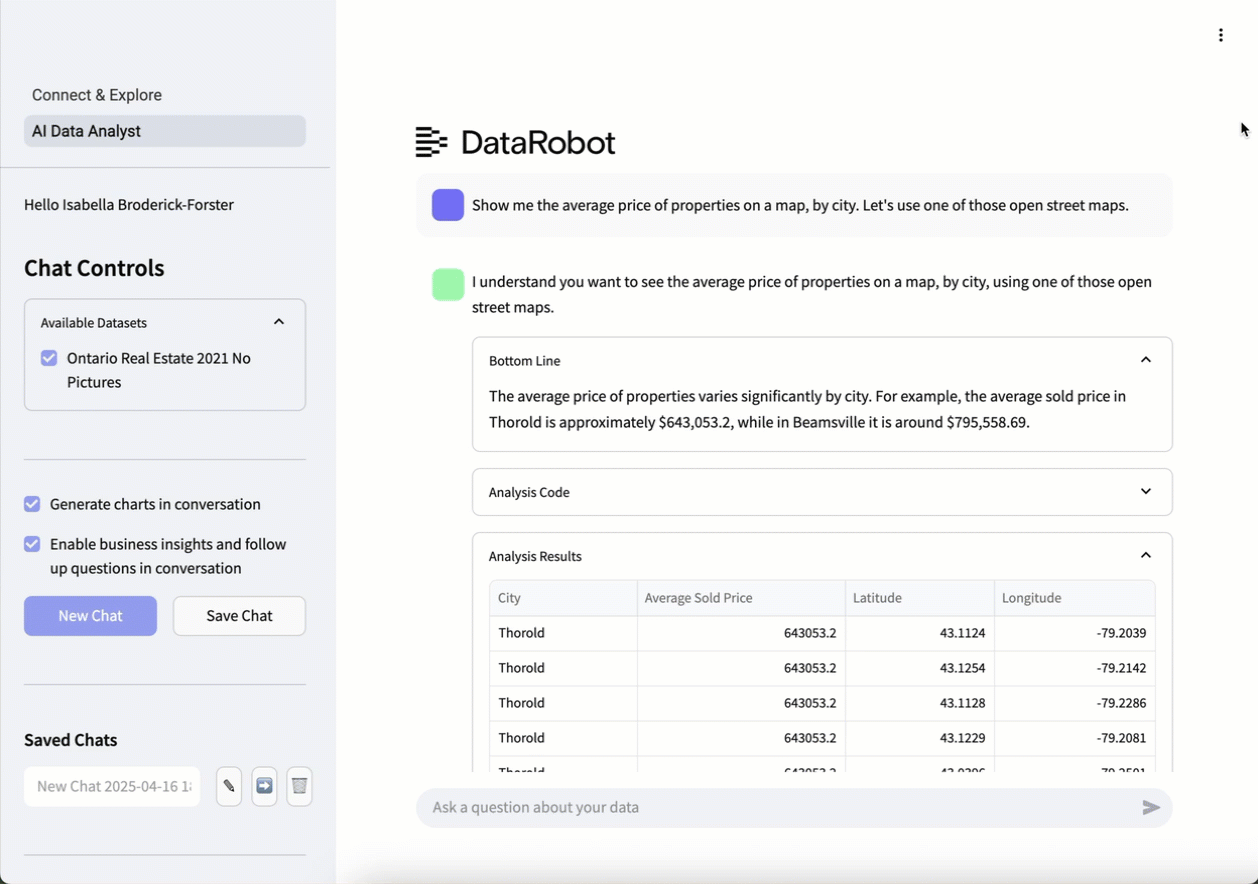The width and height of the screenshot is (1258, 884).
Task: Click the New Chat button
Action: (90, 616)
